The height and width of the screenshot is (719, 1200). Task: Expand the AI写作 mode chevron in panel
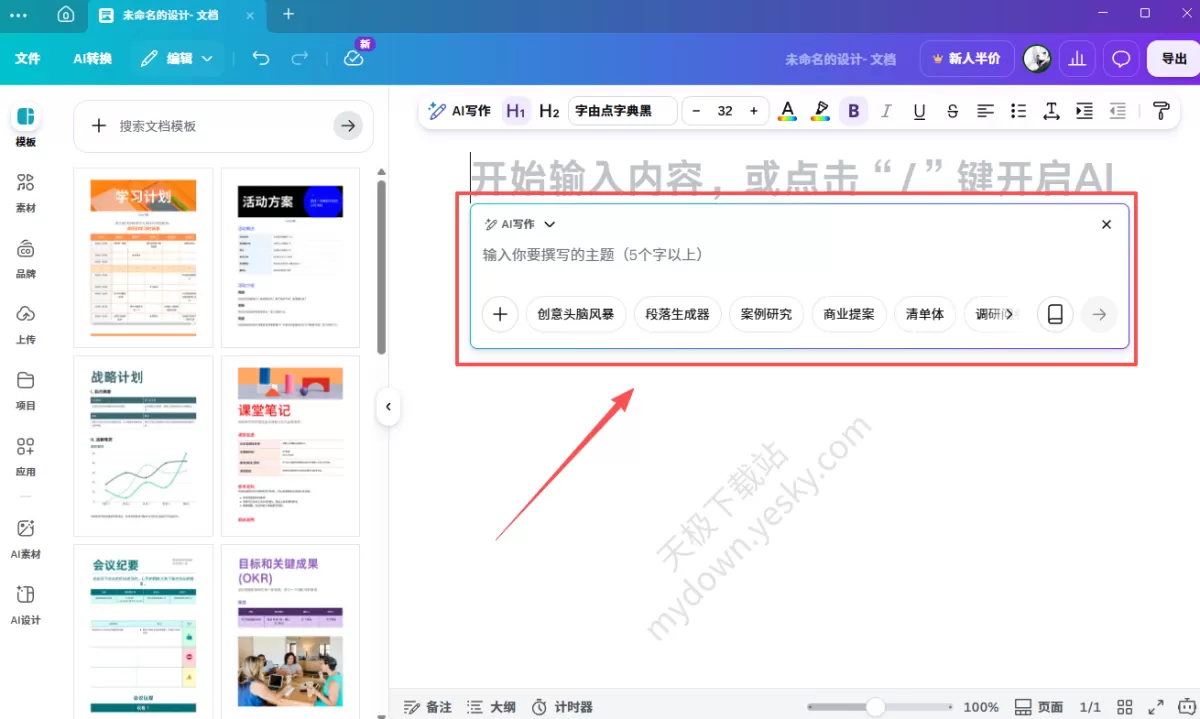pyautogui.click(x=549, y=225)
